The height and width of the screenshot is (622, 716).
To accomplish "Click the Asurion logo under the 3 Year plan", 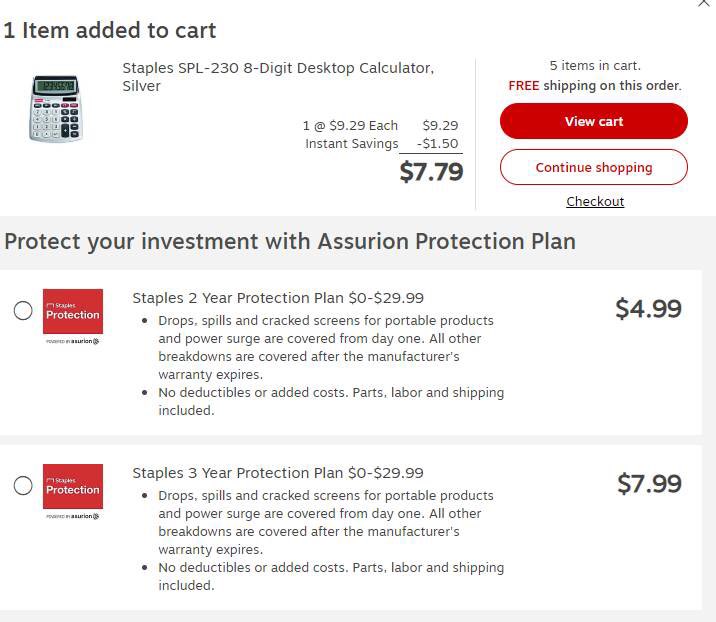I will tap(73, 516).
